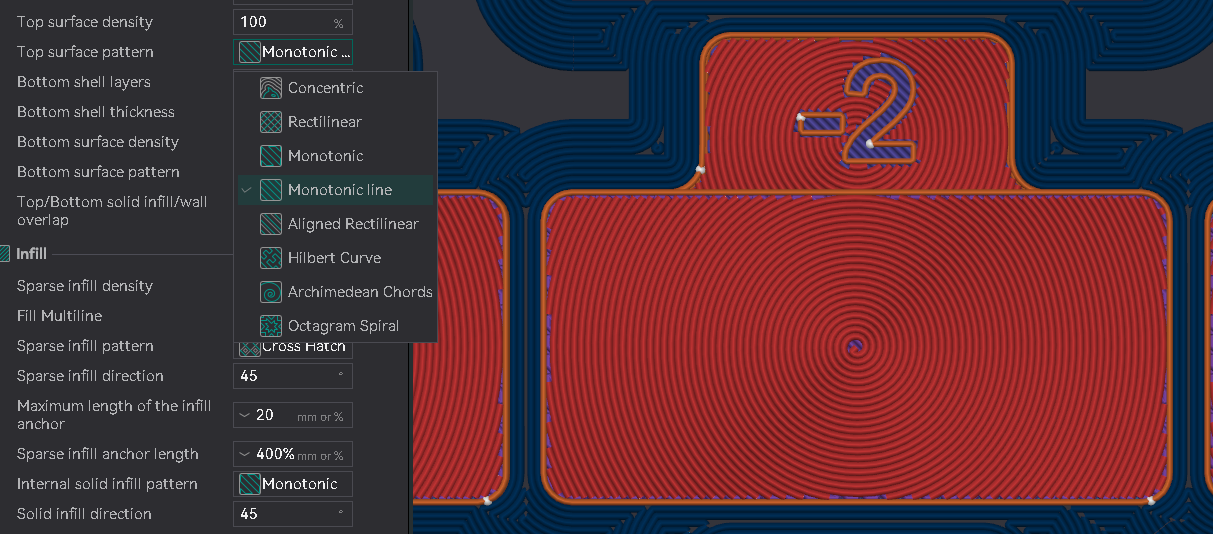Select the Concentric pattern icon
This screenshot has width=1213, height=534.
click(x=270, y=88)
